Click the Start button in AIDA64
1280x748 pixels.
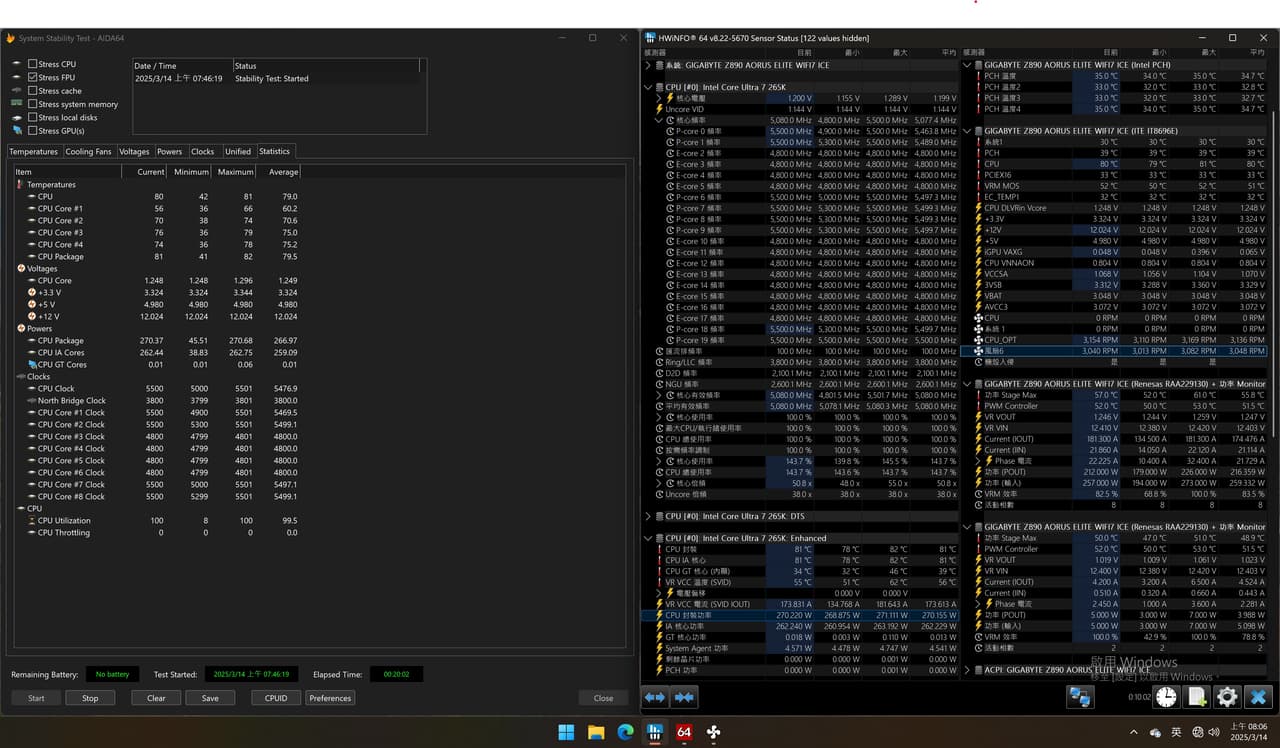36,698
